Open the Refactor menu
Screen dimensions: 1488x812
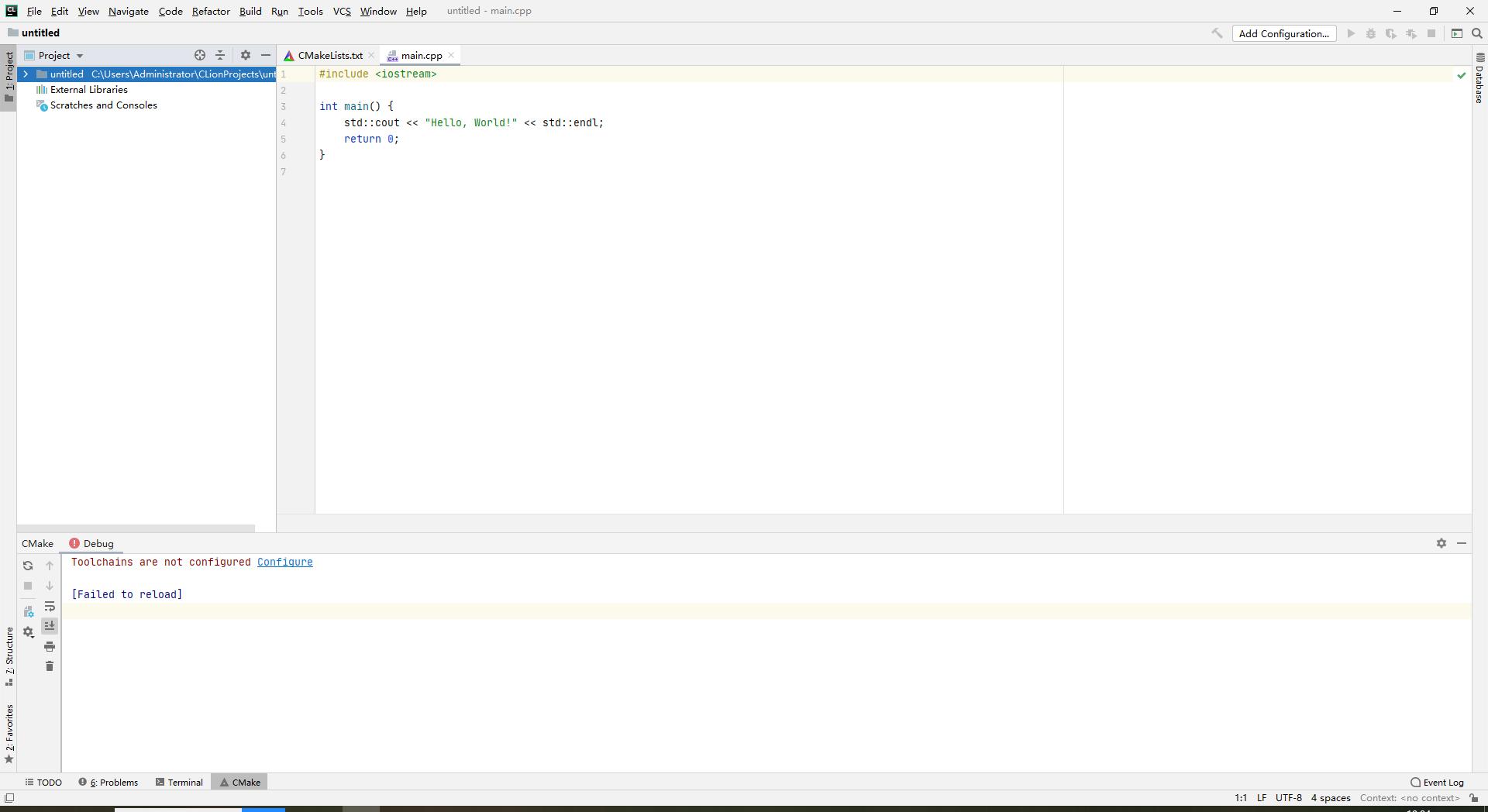211,11
